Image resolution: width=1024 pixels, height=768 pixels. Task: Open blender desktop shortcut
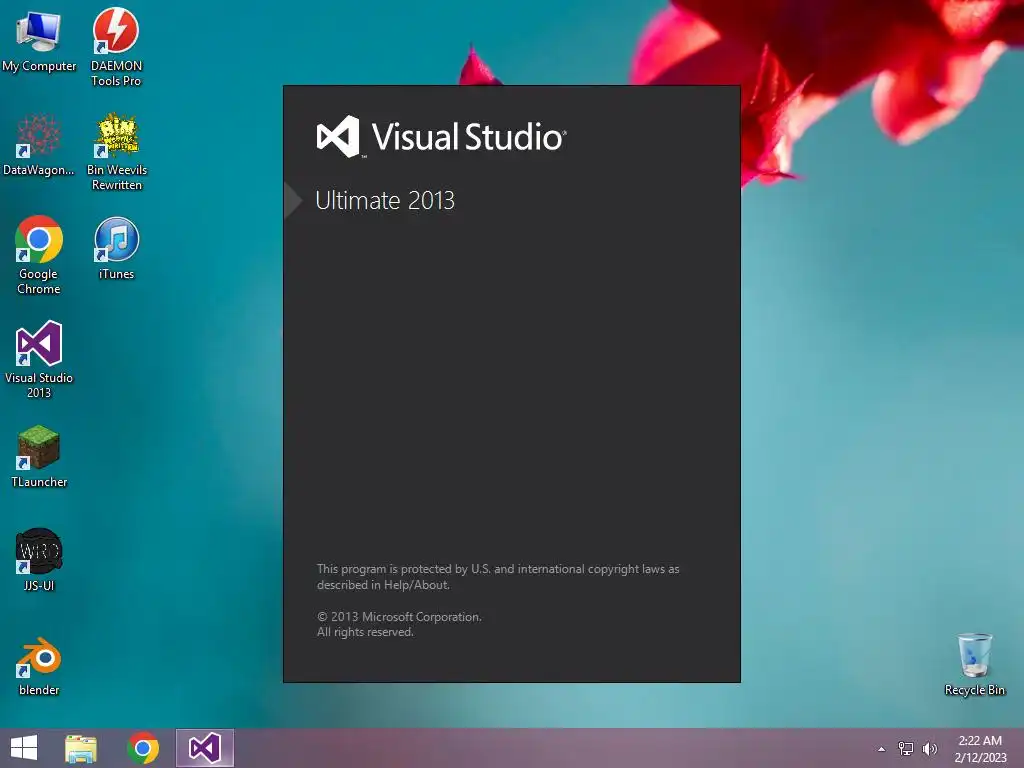tap(39, 665)
